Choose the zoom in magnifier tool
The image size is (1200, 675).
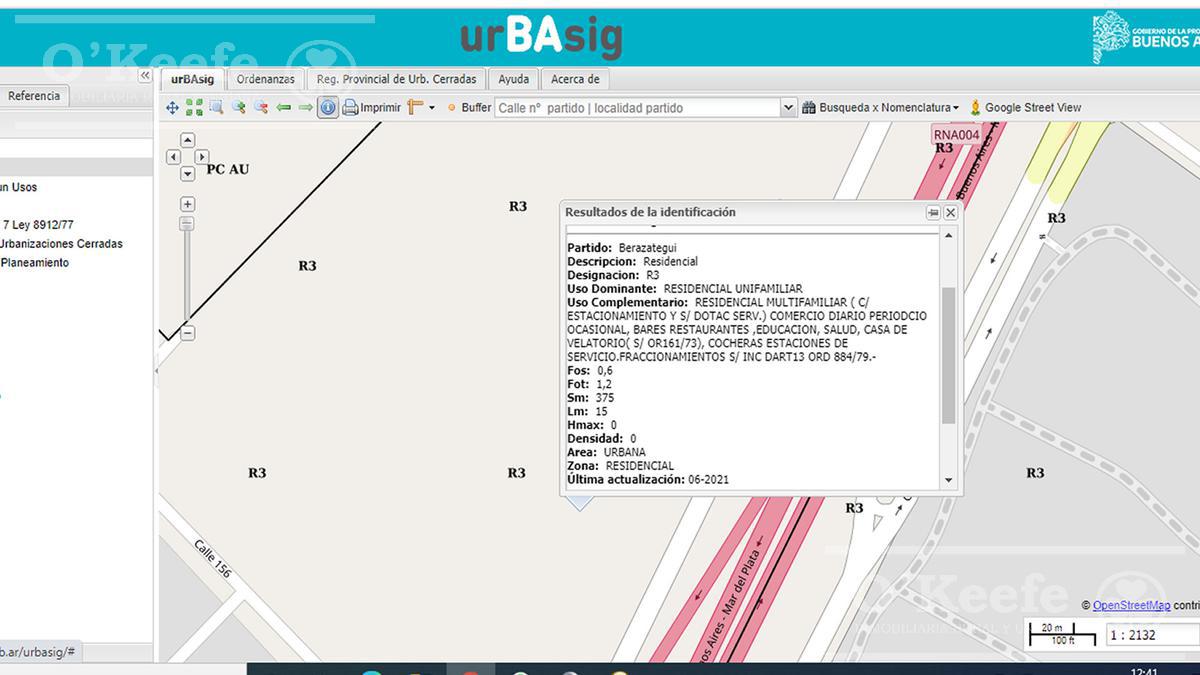pyautogui.click(x=238, y=107)
